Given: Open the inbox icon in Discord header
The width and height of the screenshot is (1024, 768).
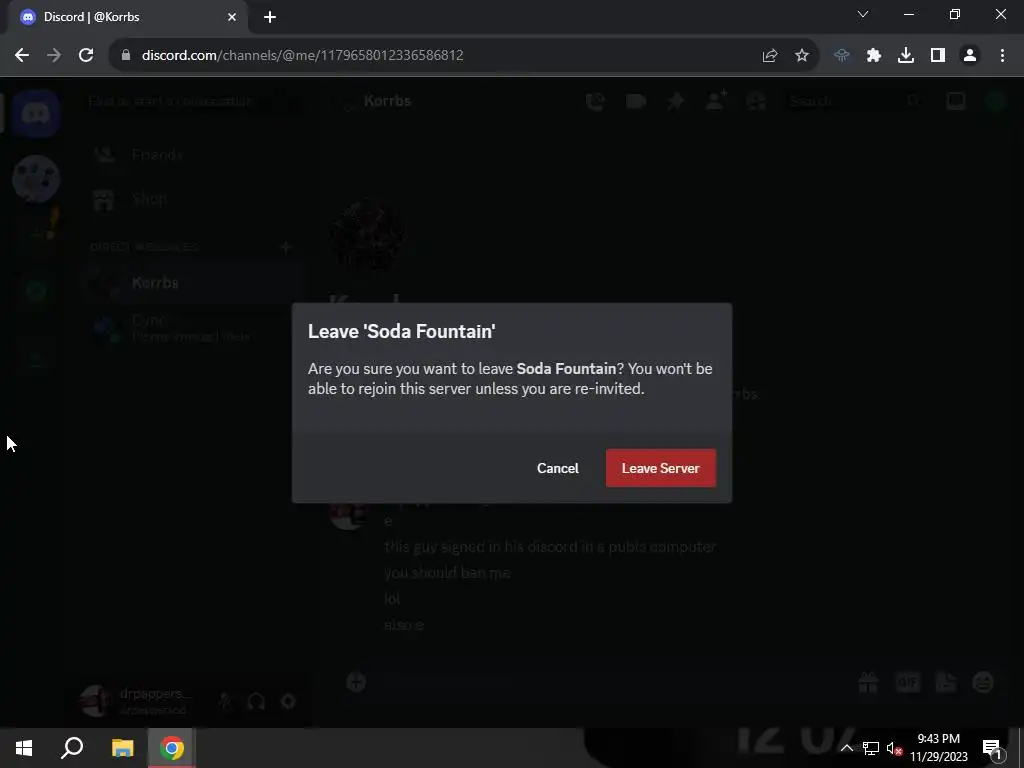Looking at the screenshot, I should 955,101.
